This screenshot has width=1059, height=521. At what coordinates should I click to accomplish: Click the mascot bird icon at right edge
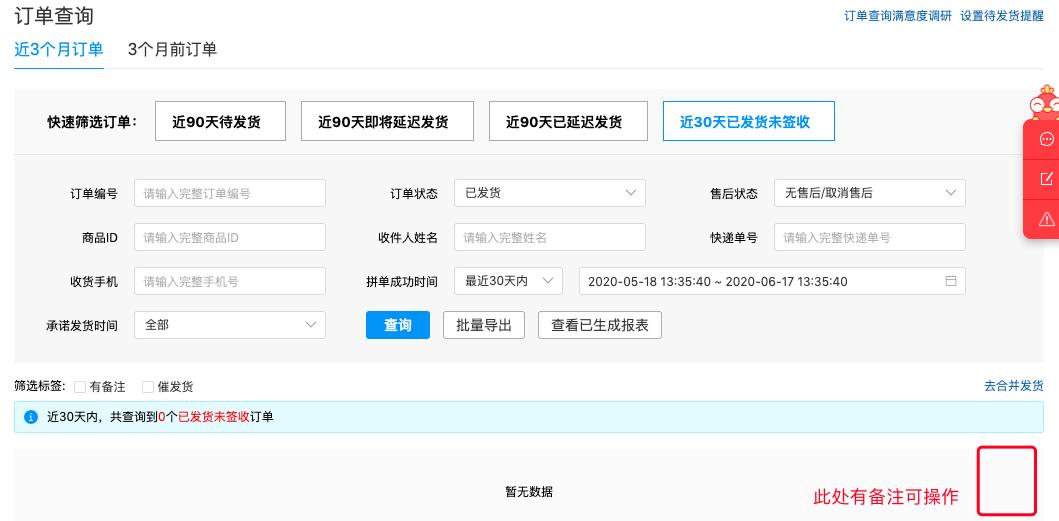click(x=1044, y=102)
